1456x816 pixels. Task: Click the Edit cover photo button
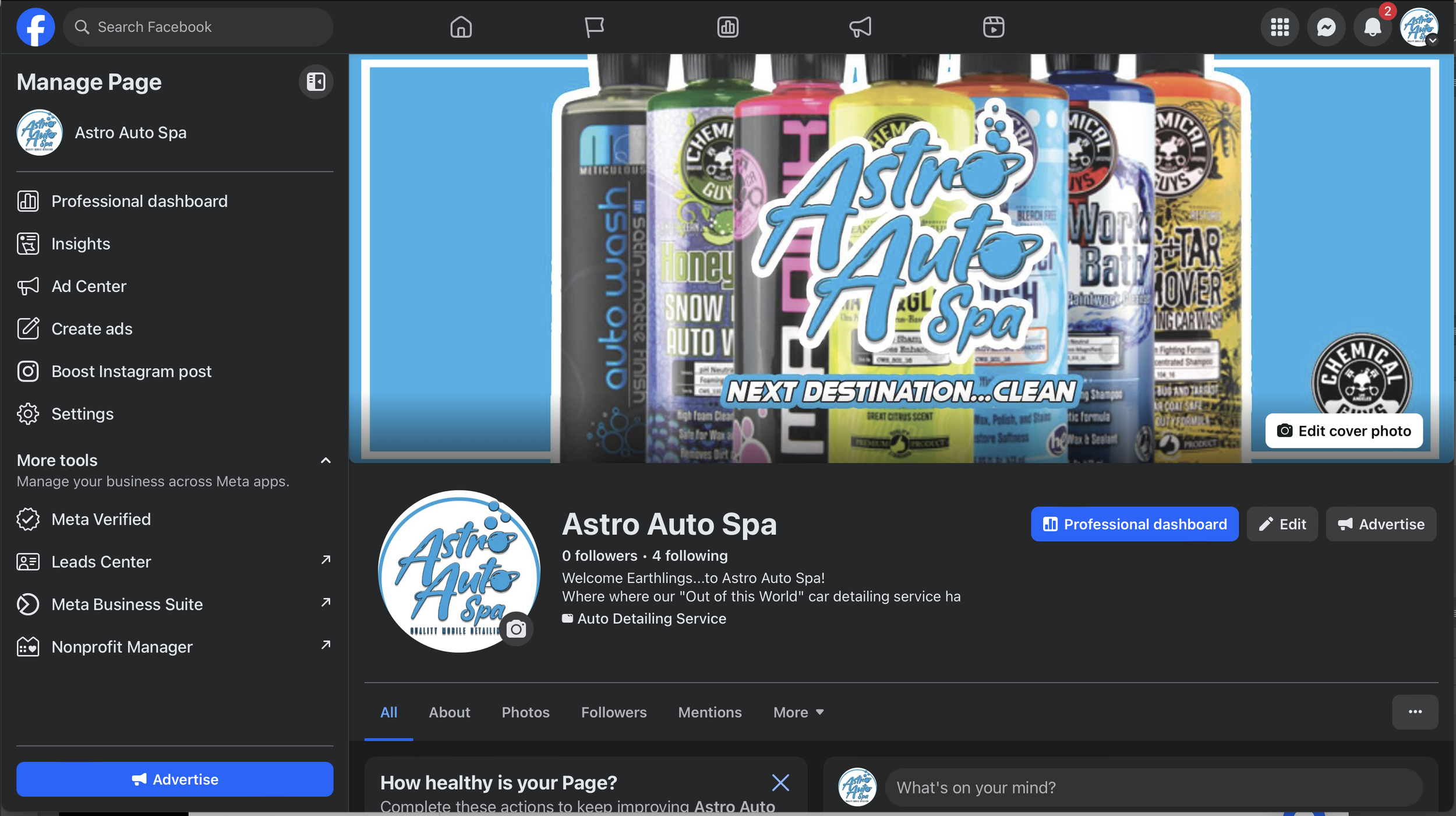point(1344,431)
